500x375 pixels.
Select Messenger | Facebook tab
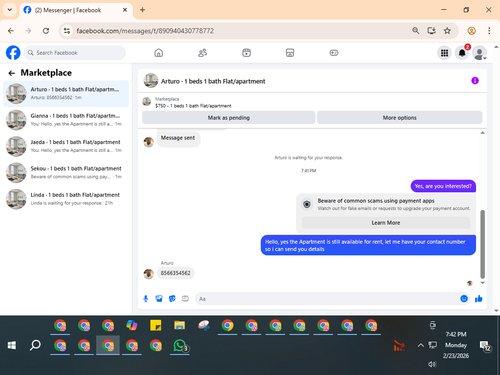[76, 10]
